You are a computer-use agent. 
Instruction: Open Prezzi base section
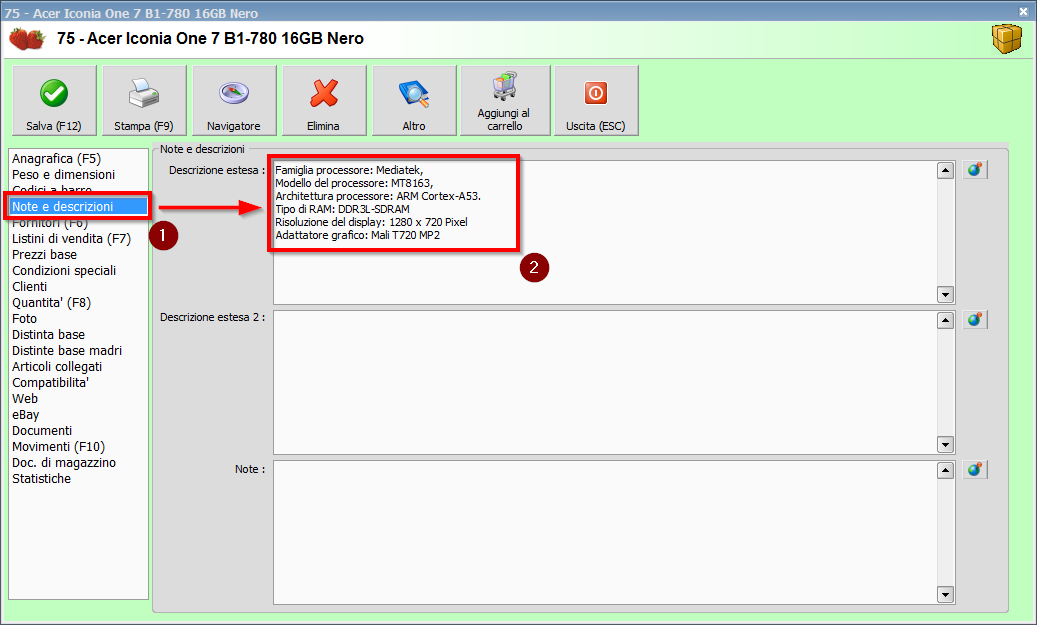(x=44, y=255)
